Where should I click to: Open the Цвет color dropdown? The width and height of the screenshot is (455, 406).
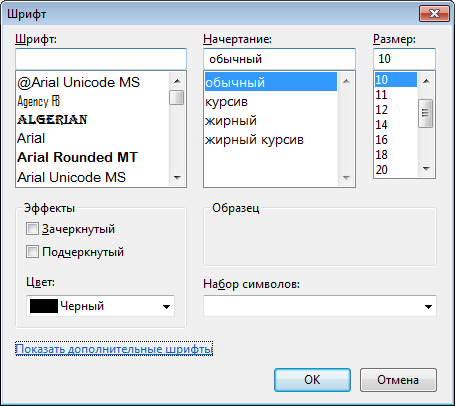click(100, 306)
